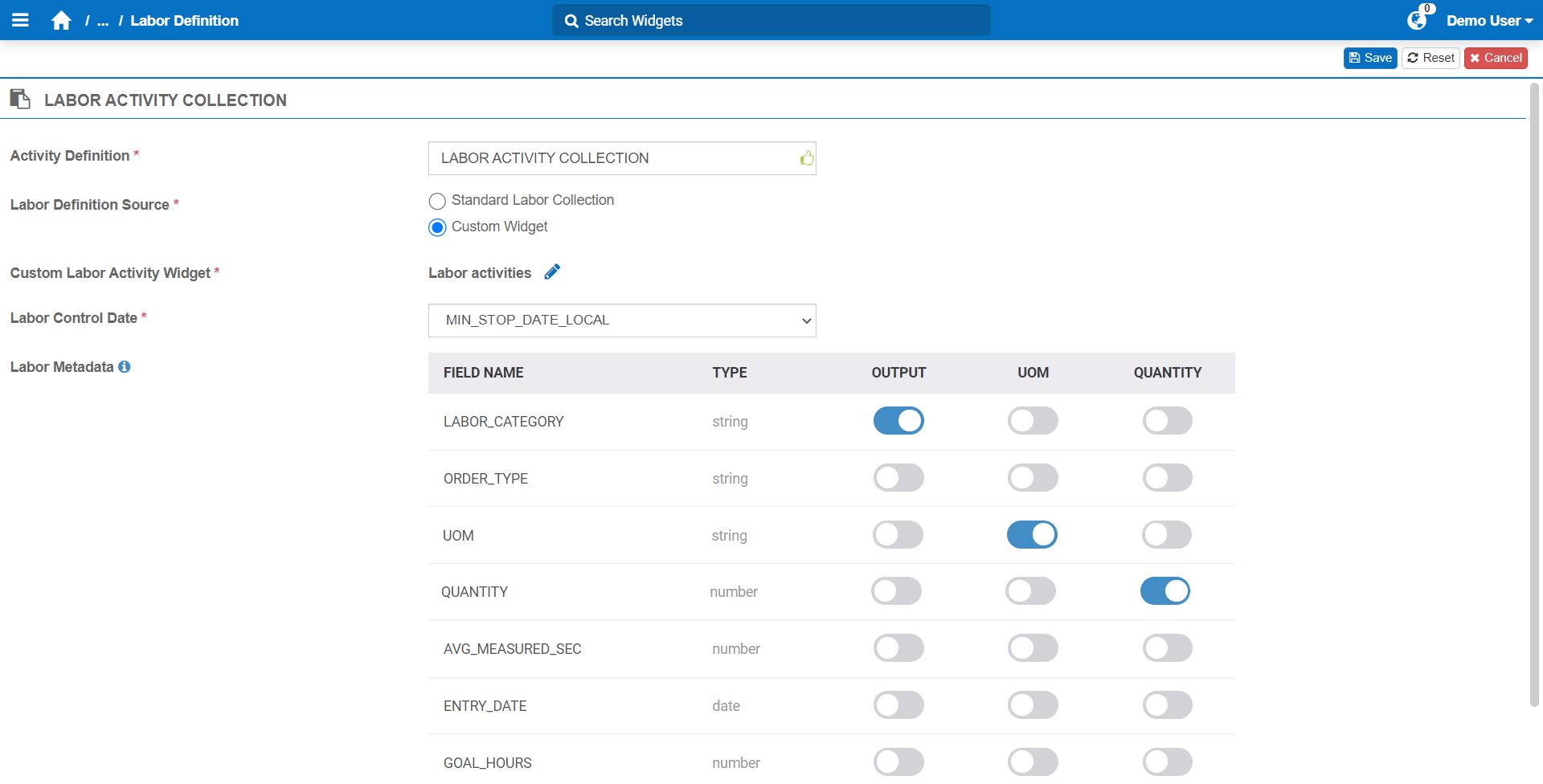Click the Labor Definition breadcrumb

[x=184, y=21]
